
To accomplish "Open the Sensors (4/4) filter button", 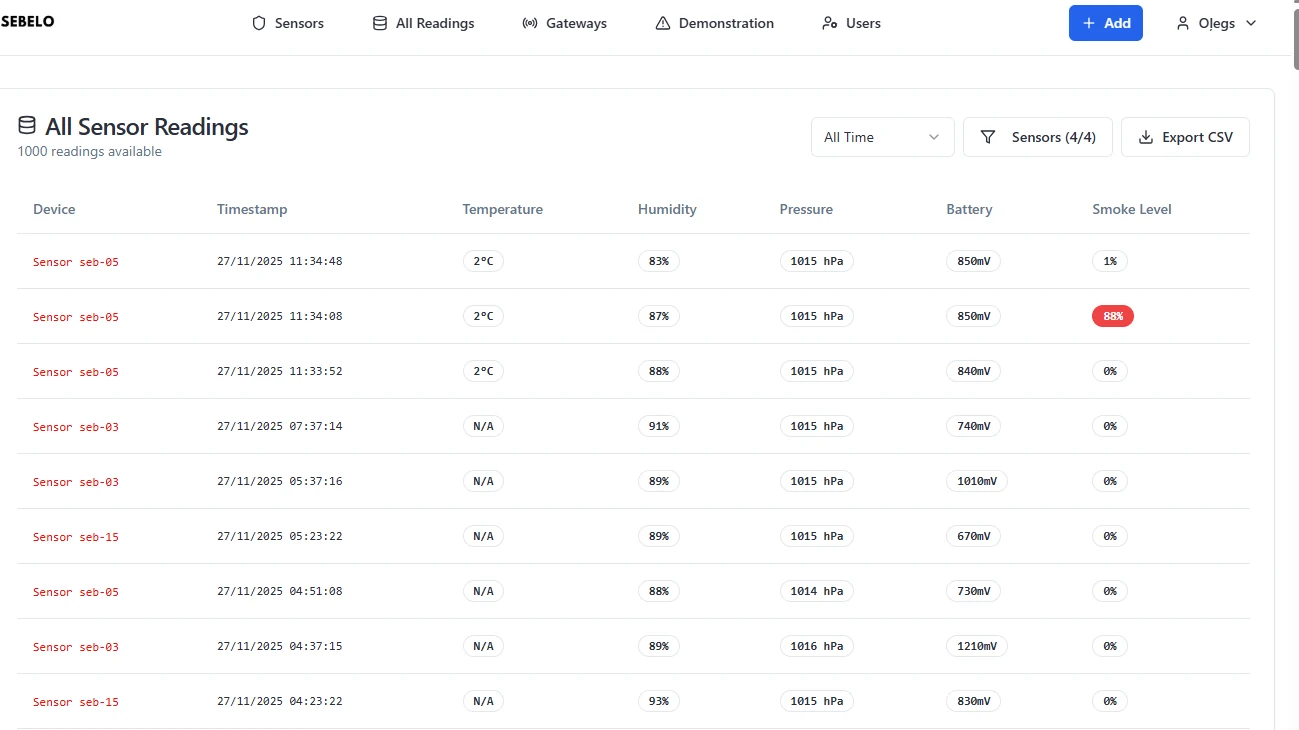I will click(x=1038, y=137).
